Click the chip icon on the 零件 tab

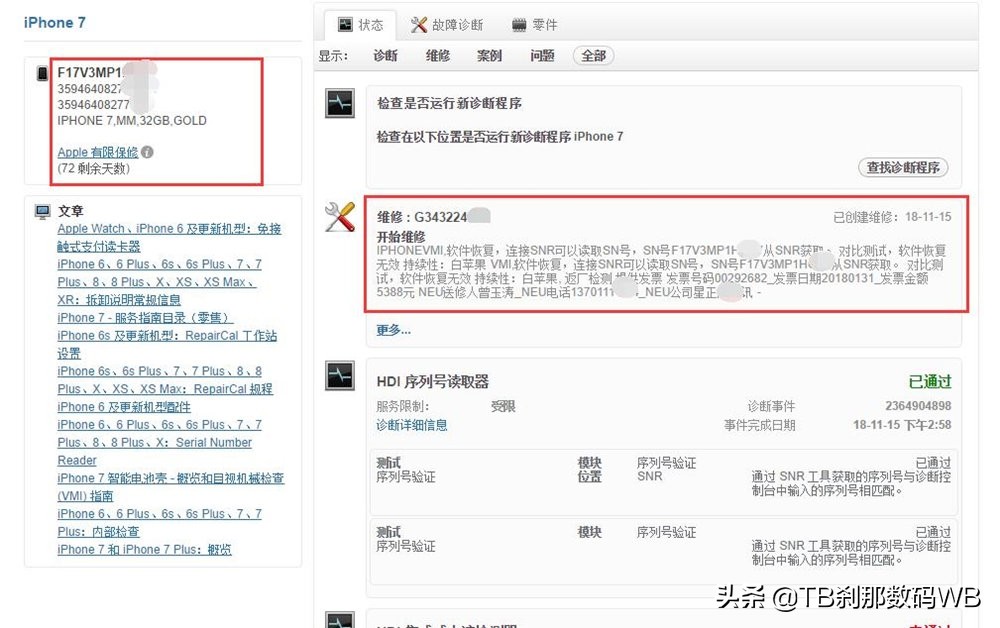click(x=520, y=25)
